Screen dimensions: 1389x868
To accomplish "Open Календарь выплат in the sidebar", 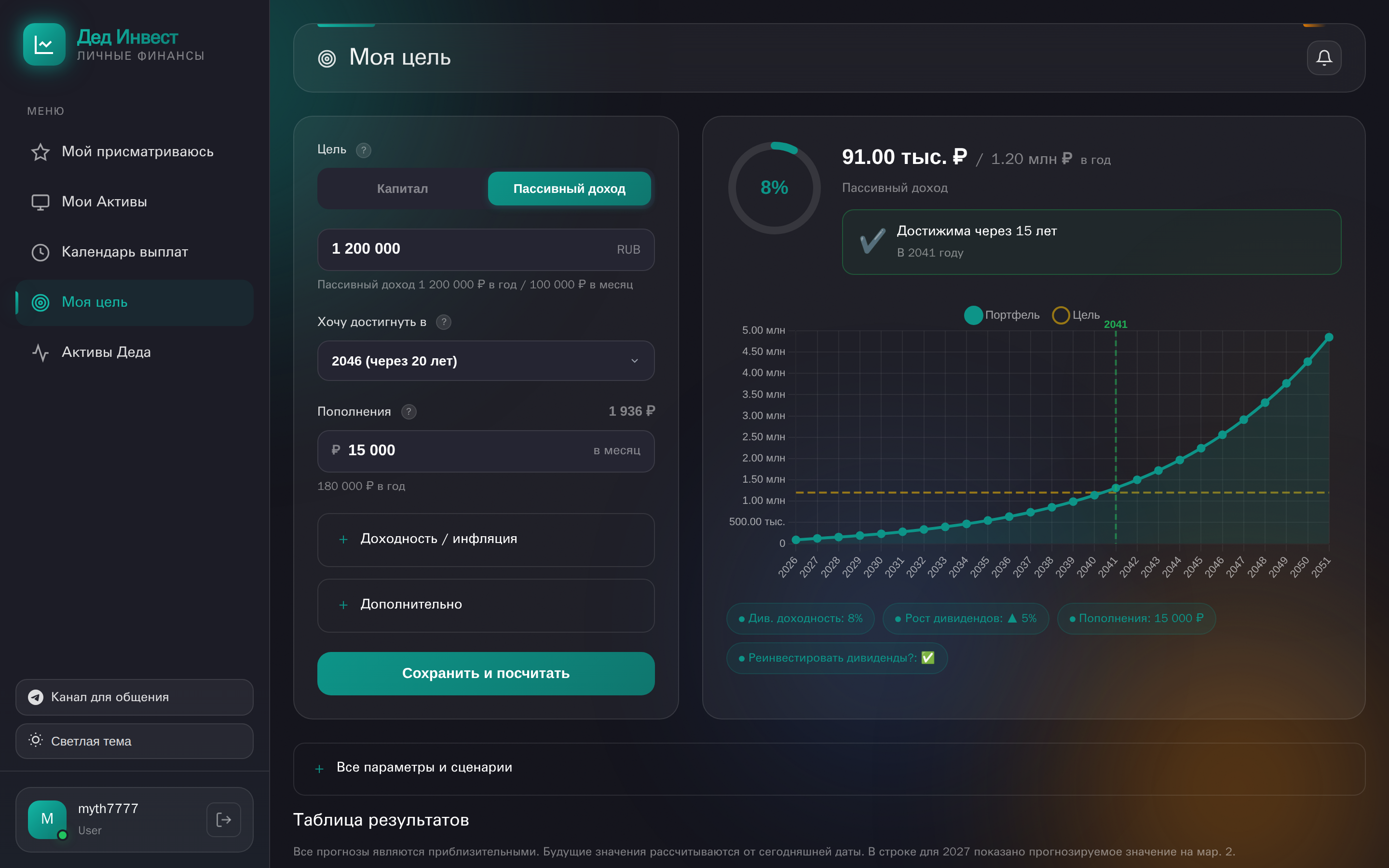I will pyautogui.click(x=124, y=252).
